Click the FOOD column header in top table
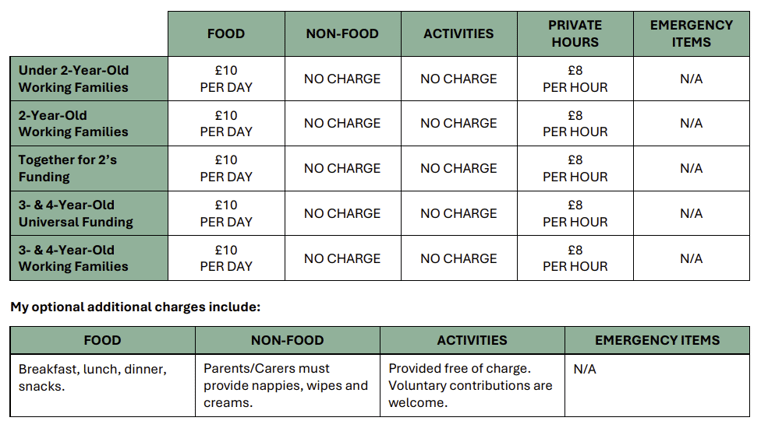The height and width of the screenshot is (428, 768). click(x=226, y=34)
